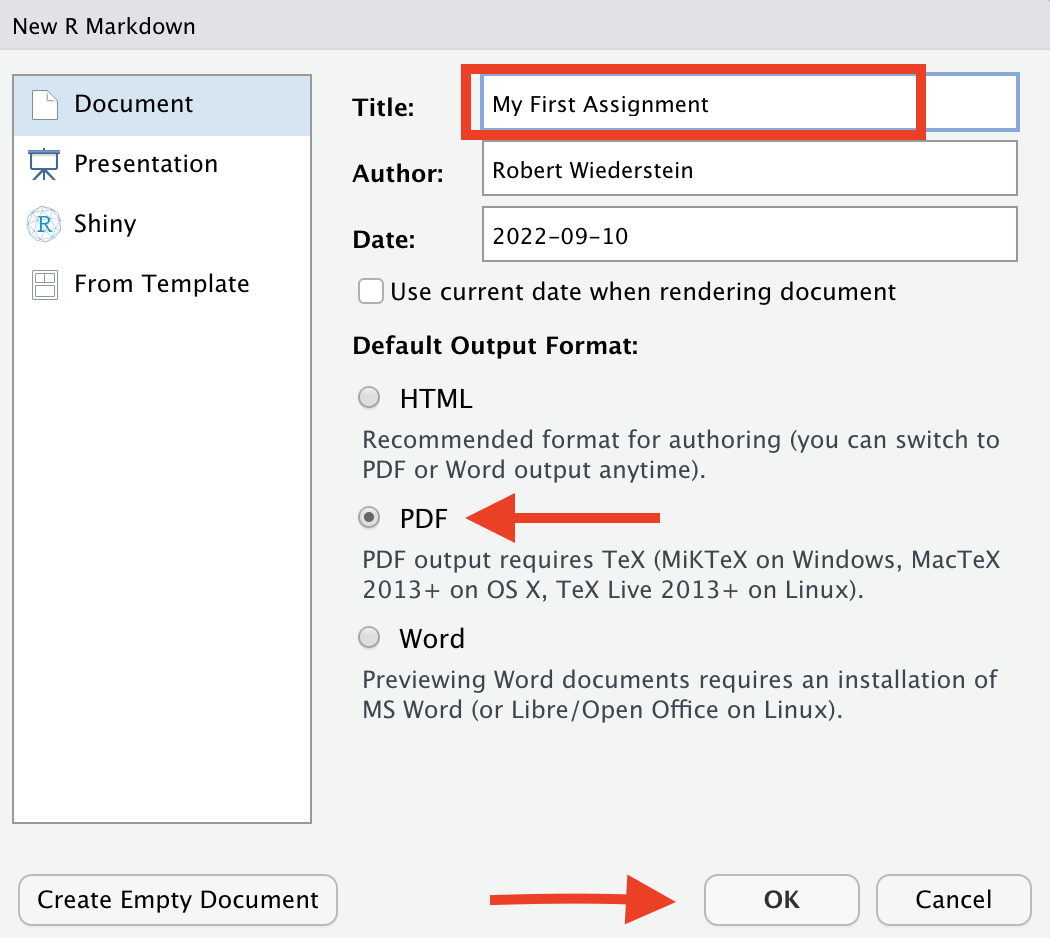Image resolution: width=1050 pixels, height=938 pixels.
Task: Click the Author field showing Robert Wiederstein
Action: coord(750,169)
